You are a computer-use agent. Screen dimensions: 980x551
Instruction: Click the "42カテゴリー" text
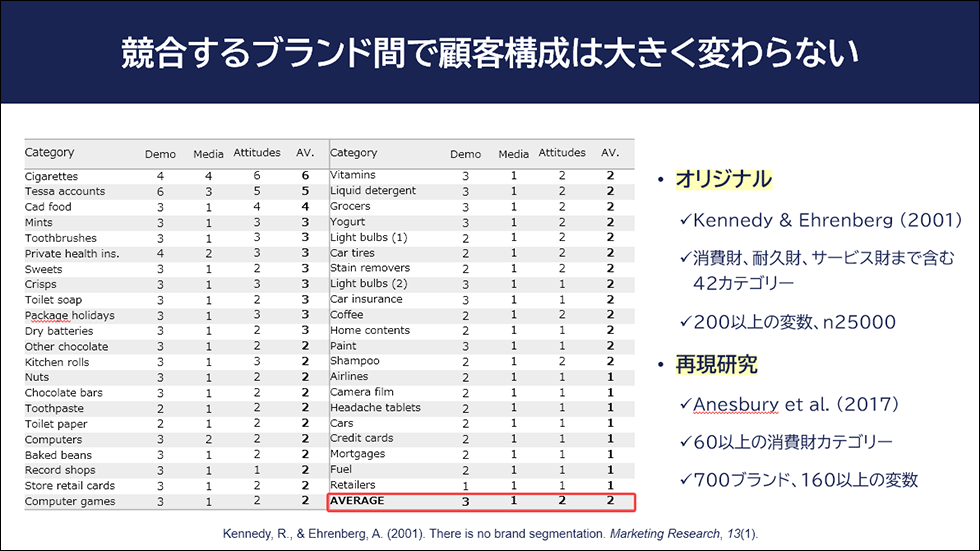pos(743,284)
